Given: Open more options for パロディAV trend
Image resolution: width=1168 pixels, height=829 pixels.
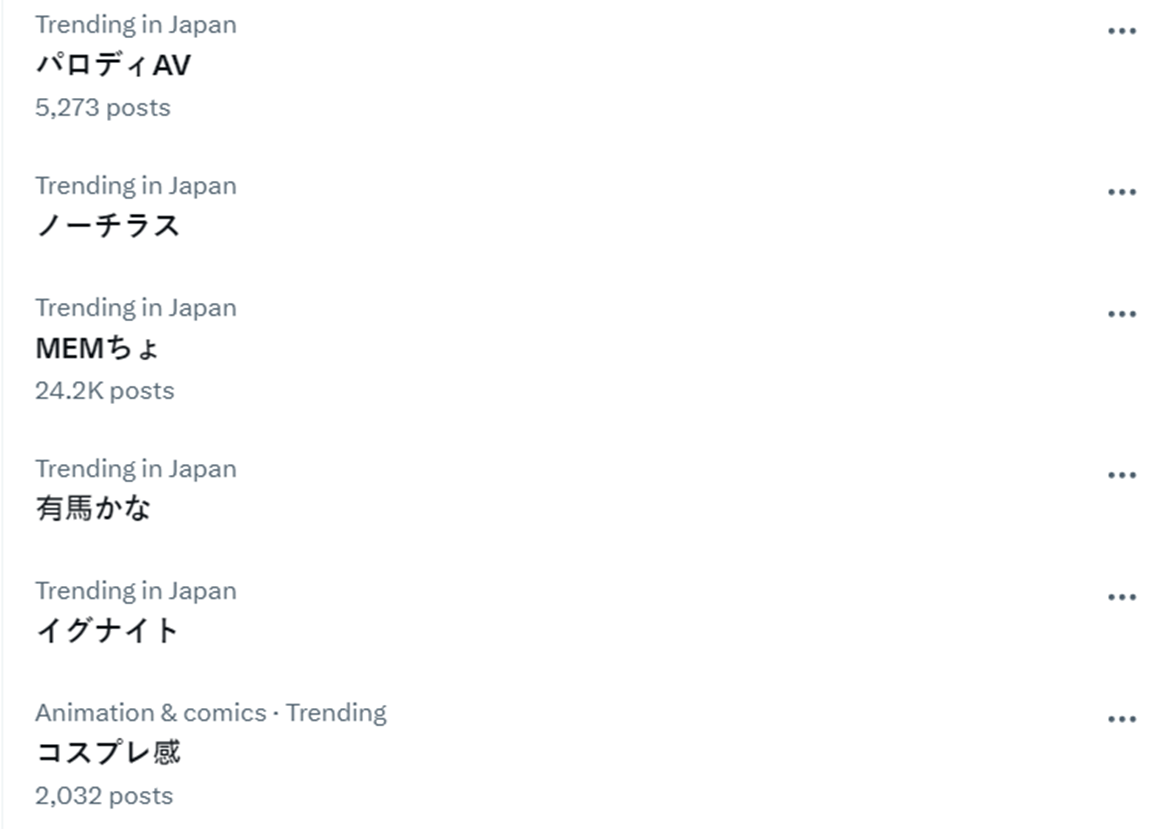Looking at the screenshot, I should click(x=1122, y=31).
